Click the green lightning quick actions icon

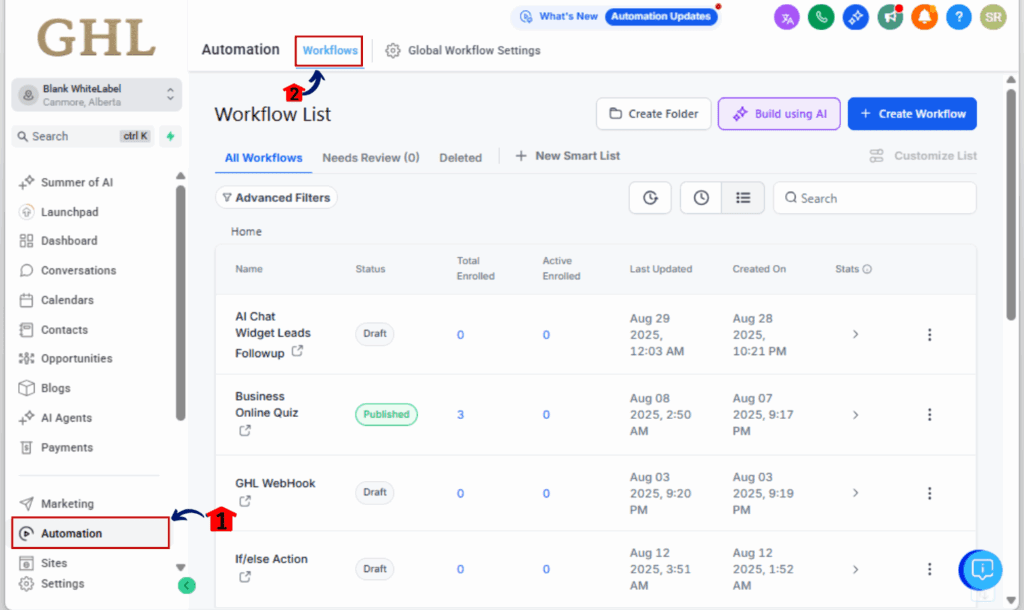click(170, 136)
